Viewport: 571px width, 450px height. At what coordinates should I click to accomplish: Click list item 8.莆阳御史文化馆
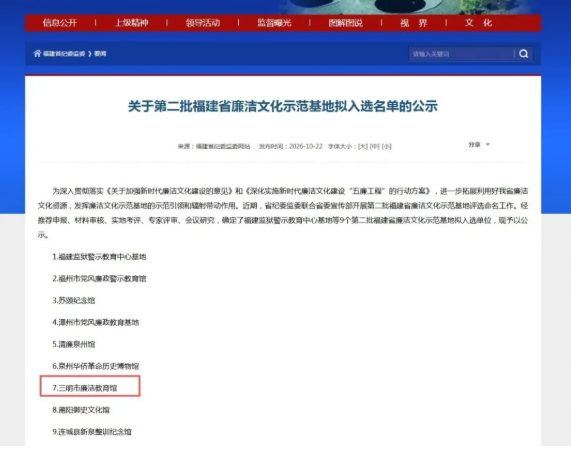[x=81, y=410]
